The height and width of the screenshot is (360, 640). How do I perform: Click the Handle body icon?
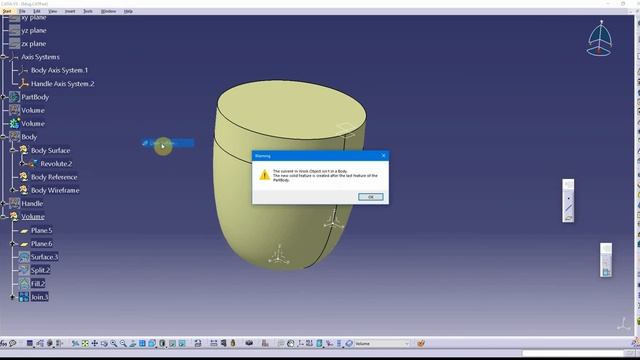click(x=14, y=203)
